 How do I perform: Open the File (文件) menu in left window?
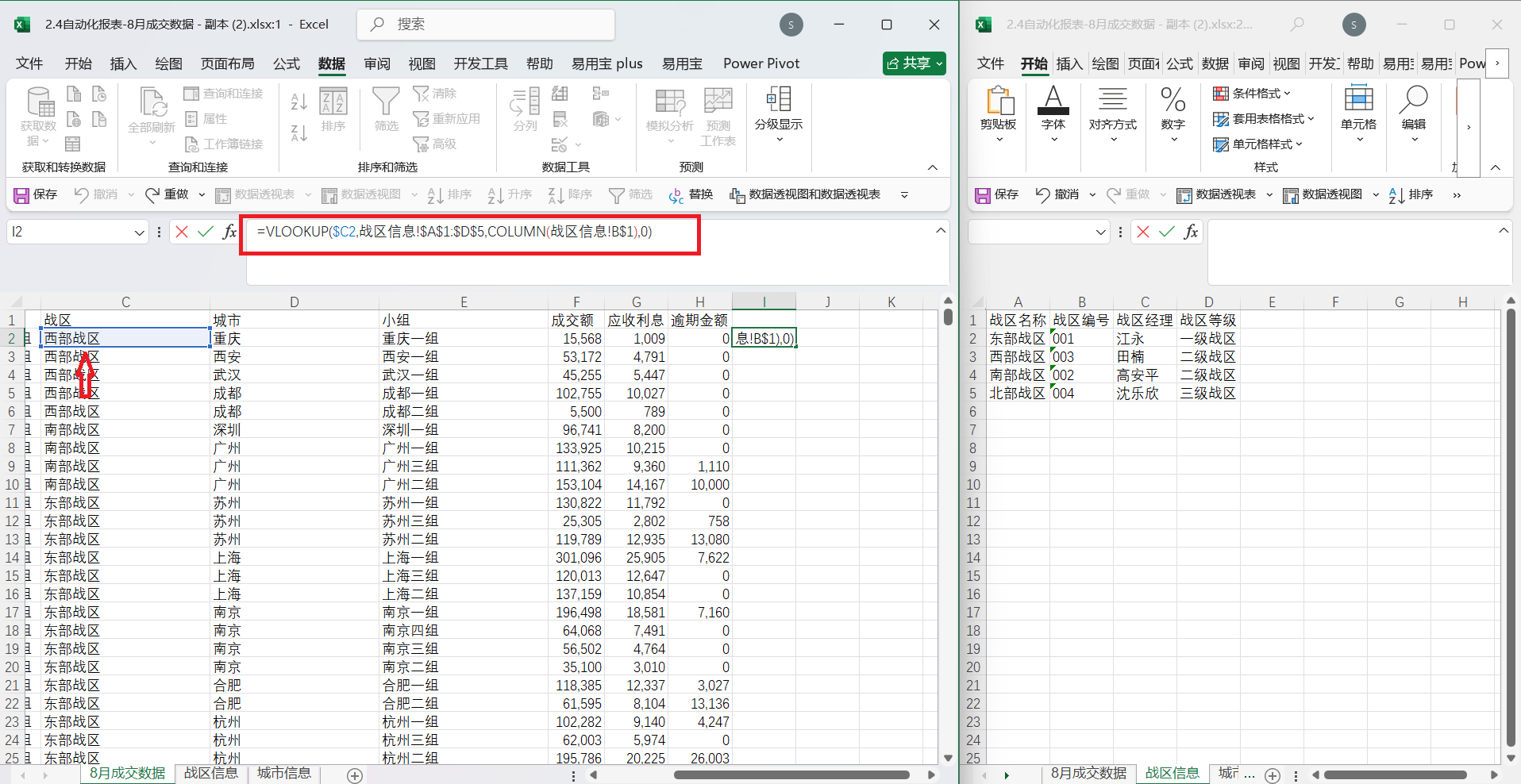click(x=29, y=63)
